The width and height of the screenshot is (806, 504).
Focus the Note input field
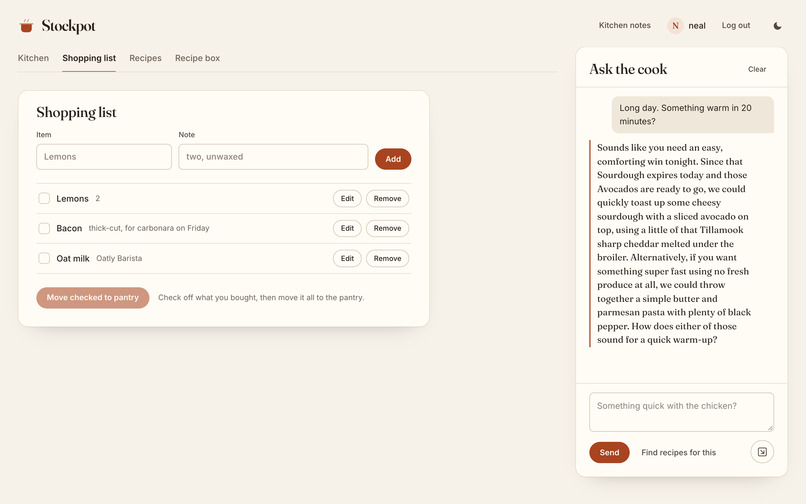(273, 157)
